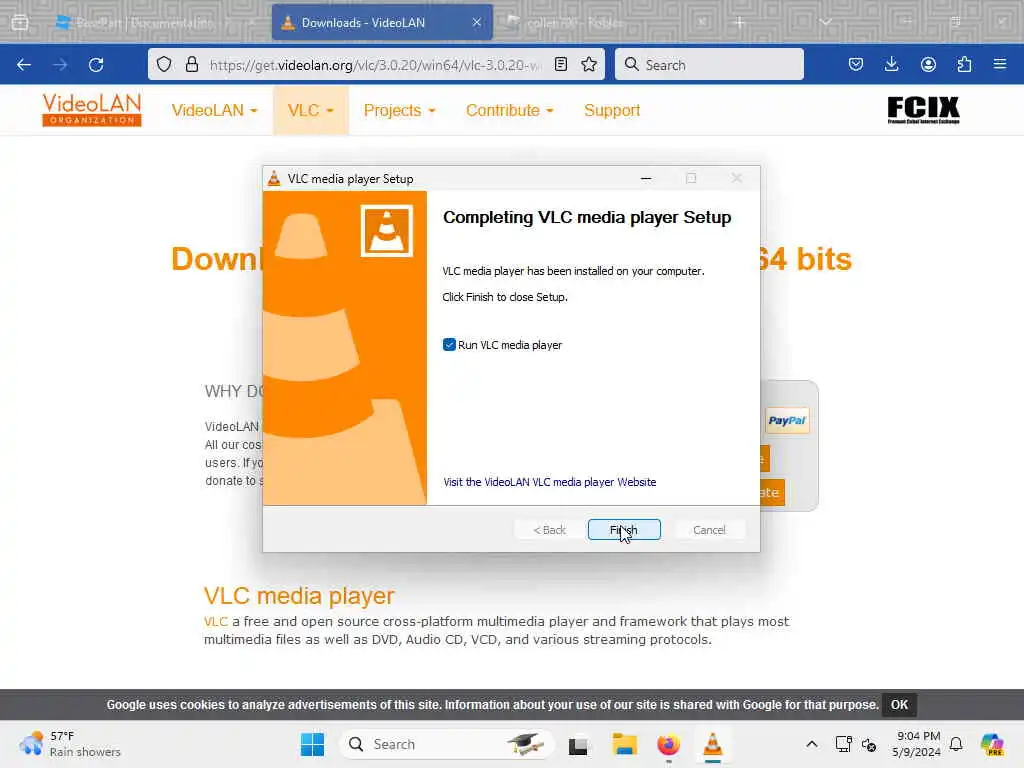Bookmark this page with star icon
Viewport: 1024px width, 768px height.
[x=589, y=64]
